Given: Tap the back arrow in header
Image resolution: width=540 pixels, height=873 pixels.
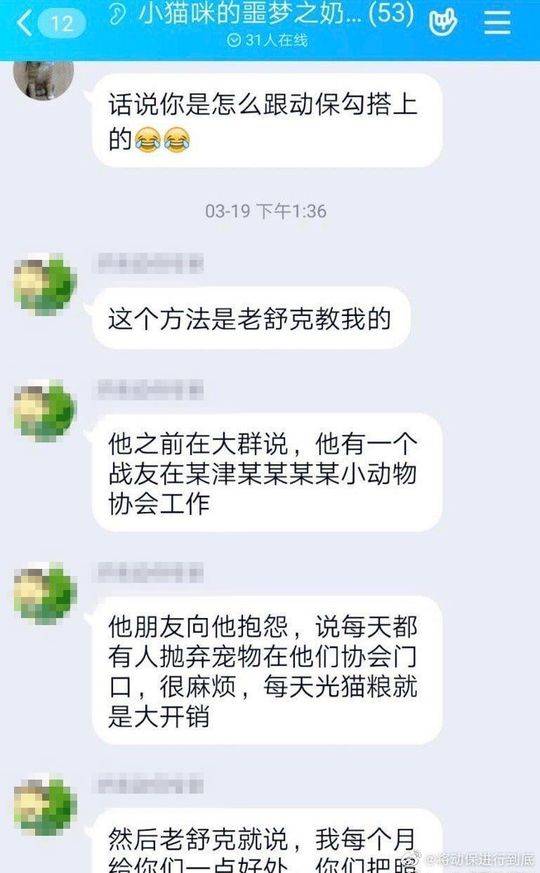Looking at the screenshot, I should 24,23.
